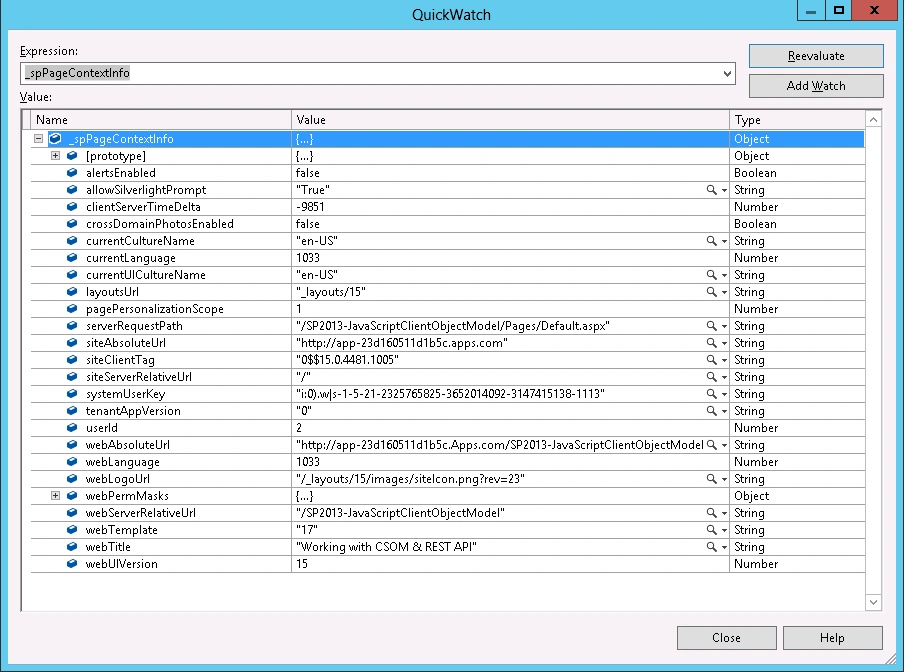Click the value "-9851" of clientServerTimeDelta
905x672 pixels.
(310, 207)
